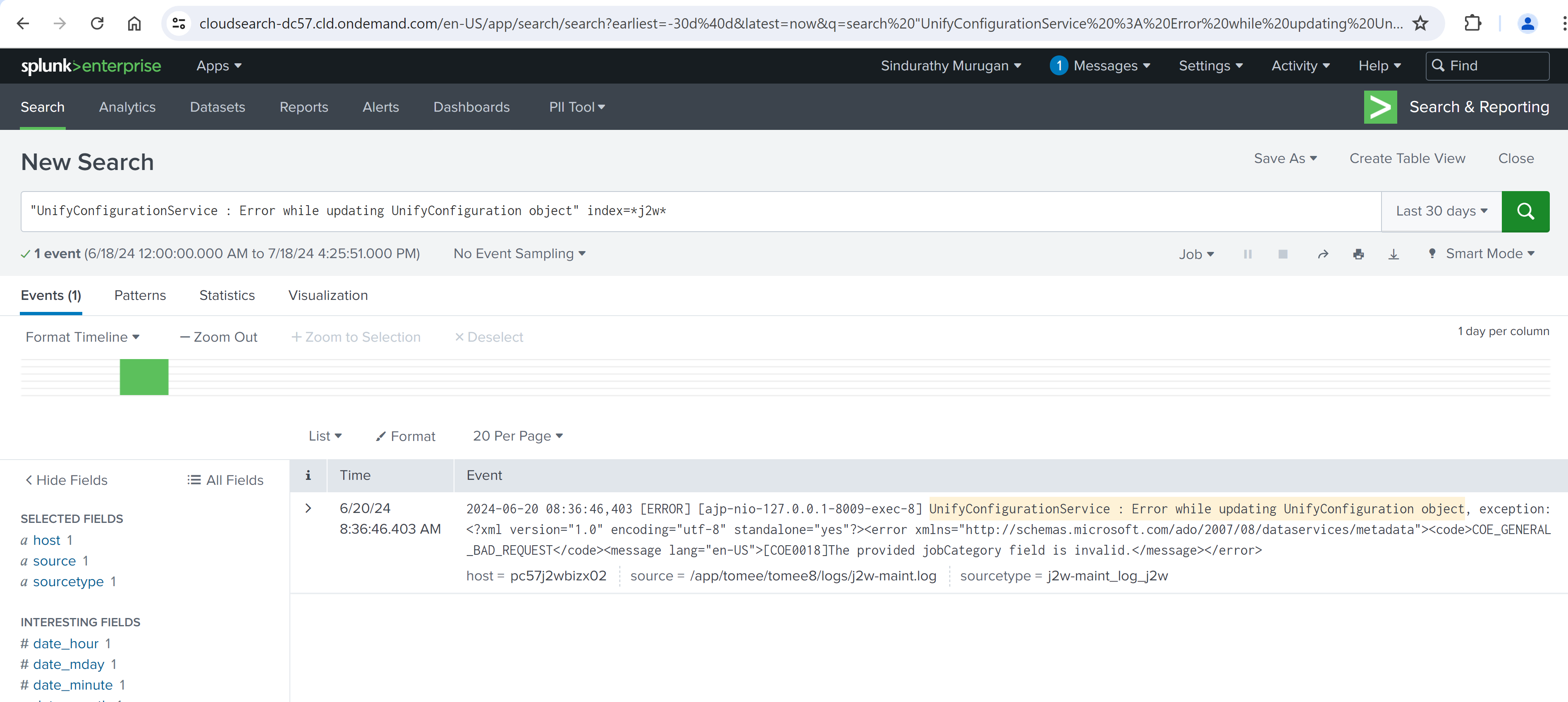Image resolution: width=1568 pixels, height=702 pixels.
Task: Open the Messages dropdown
Action: tap(1111, 66)
